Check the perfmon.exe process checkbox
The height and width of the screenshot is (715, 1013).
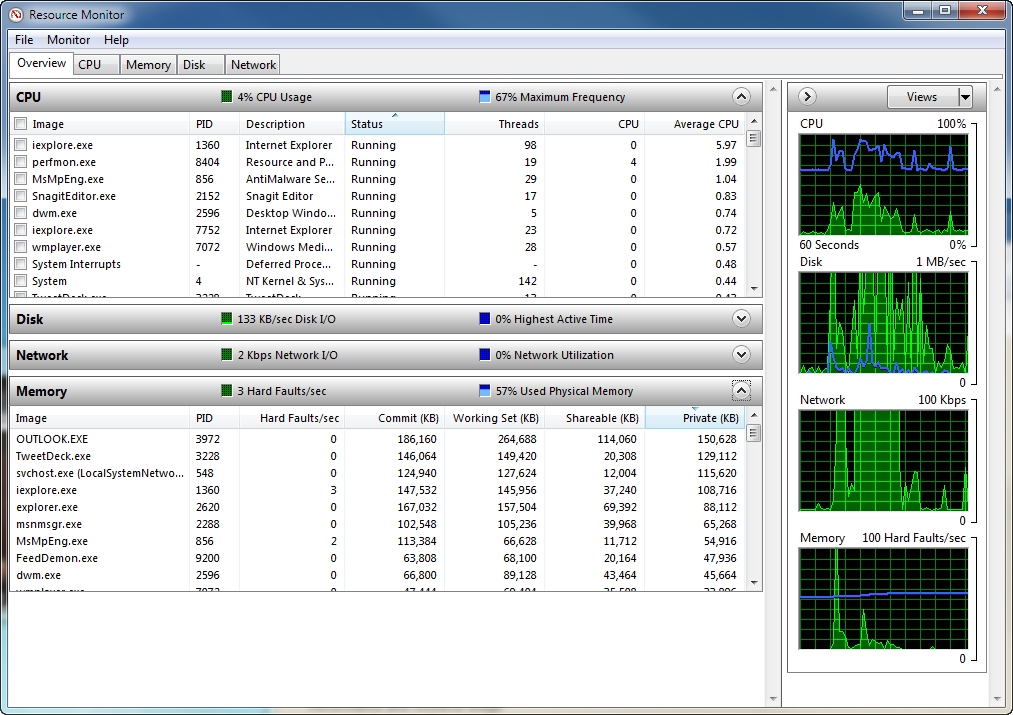point(21,162)
